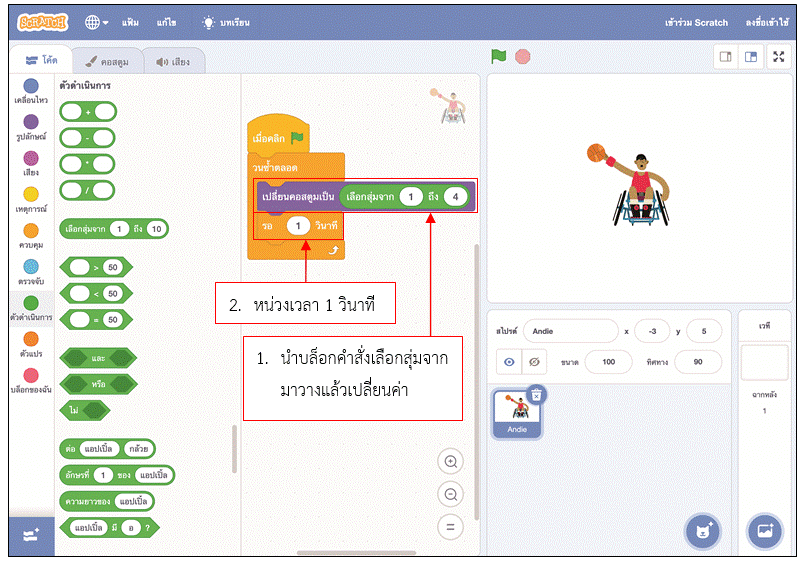Reset workspace zoom with equals icon
Image resolution: width=808 pixels, height=564 pixels.
[x=451, y=527]
